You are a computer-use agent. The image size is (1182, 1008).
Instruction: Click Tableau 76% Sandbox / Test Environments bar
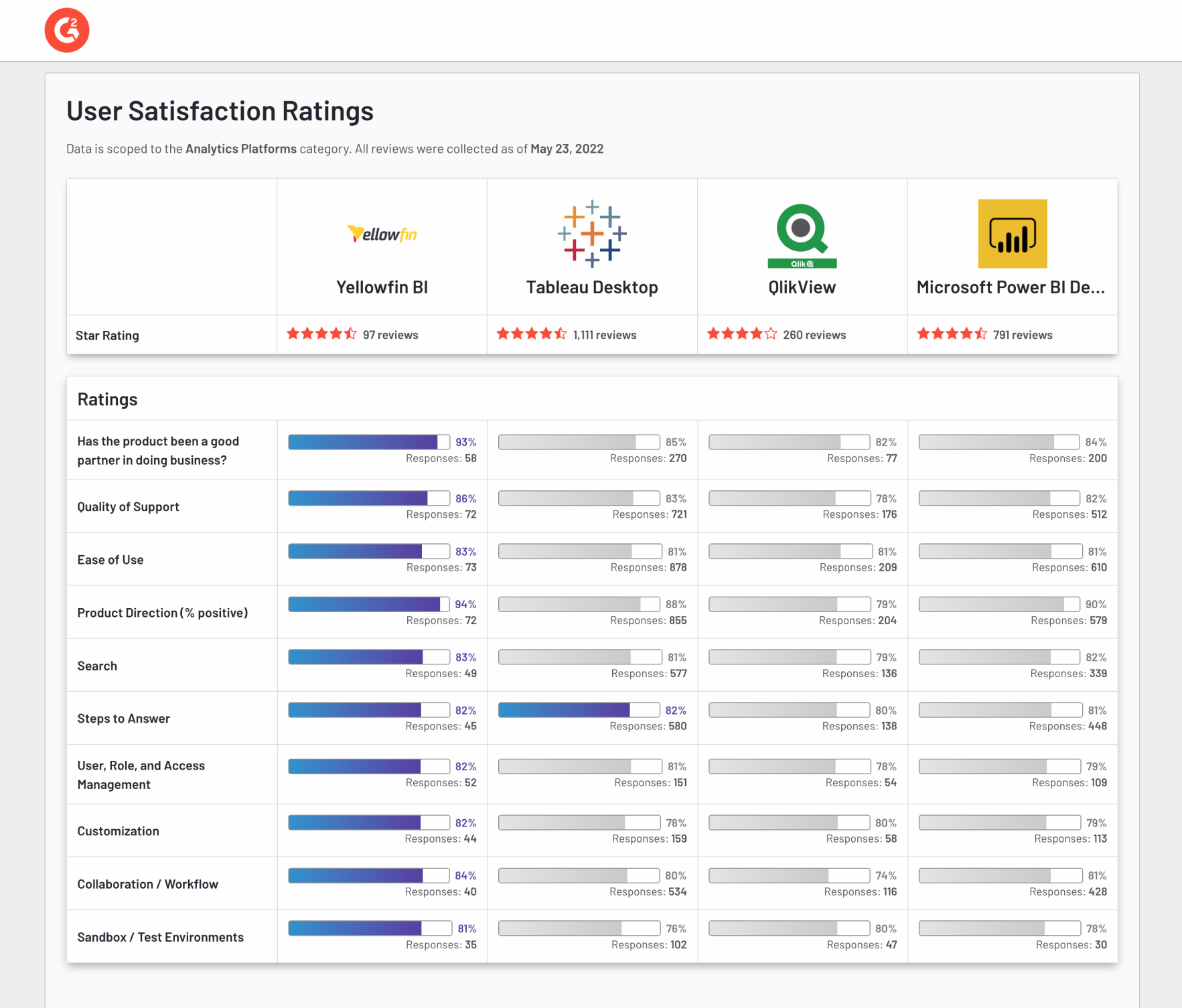pyautogui.click(x=579, y=928)
